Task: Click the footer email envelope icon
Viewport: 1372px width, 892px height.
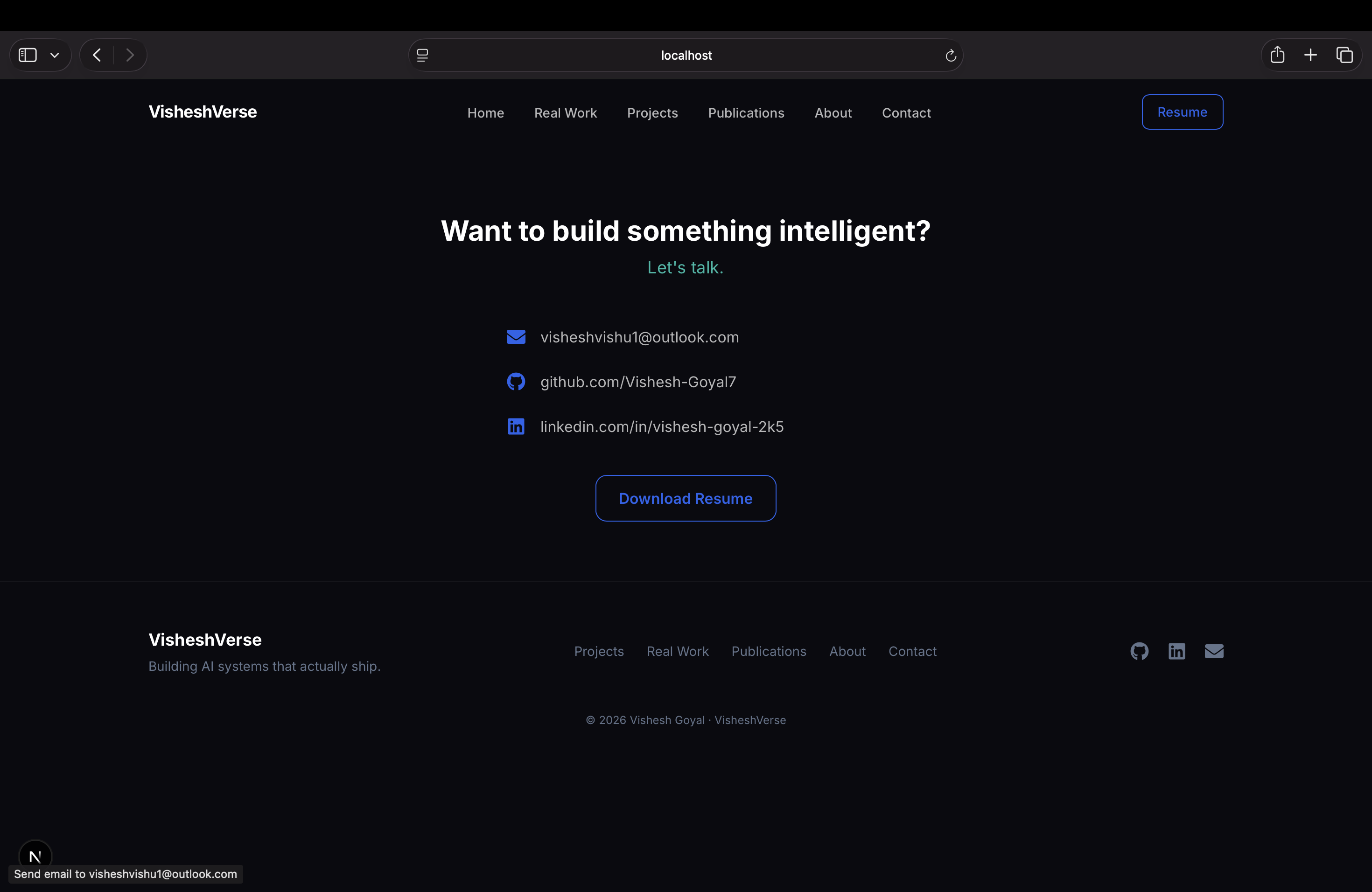Action: (x=1214, y=651)
